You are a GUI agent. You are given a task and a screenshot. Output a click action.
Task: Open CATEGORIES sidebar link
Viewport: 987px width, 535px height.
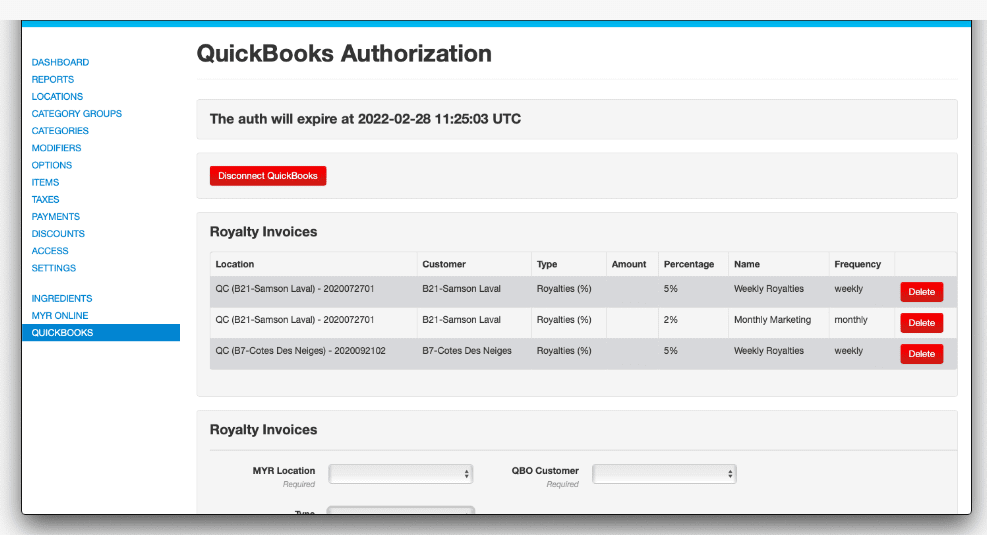click(x=60, y=130)
